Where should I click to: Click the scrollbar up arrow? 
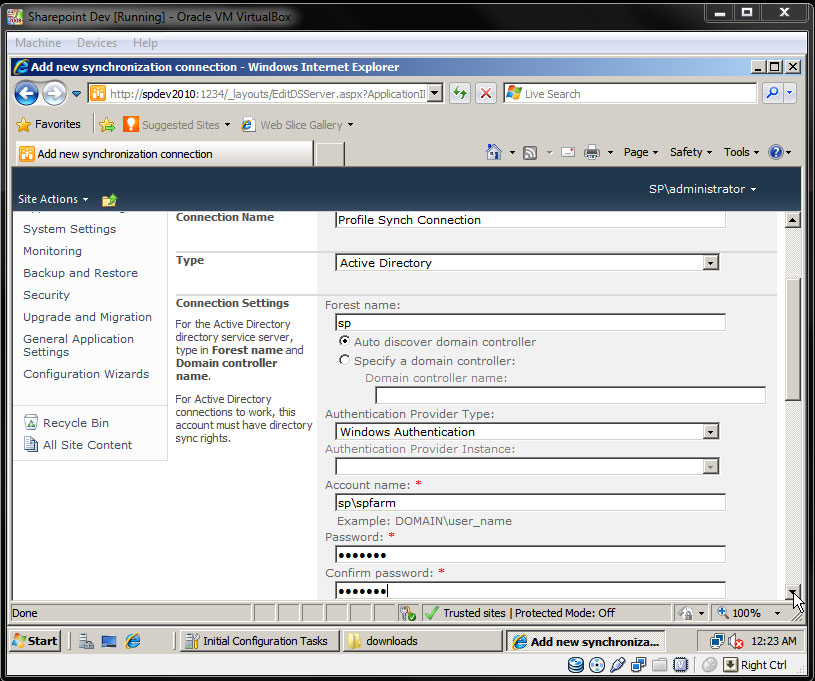click(792, 220)
